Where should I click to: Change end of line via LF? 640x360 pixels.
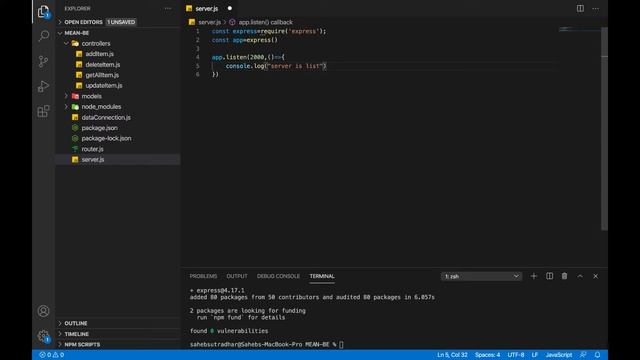[x=535, y=355]
